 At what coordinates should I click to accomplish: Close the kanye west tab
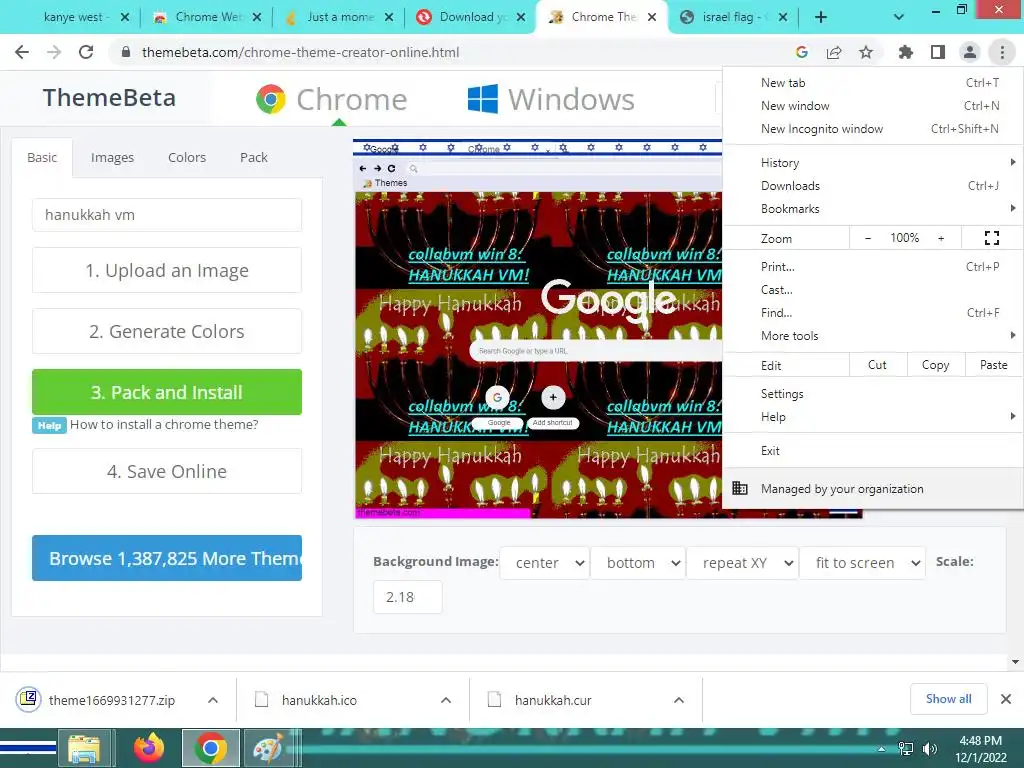tap(125, 18)
